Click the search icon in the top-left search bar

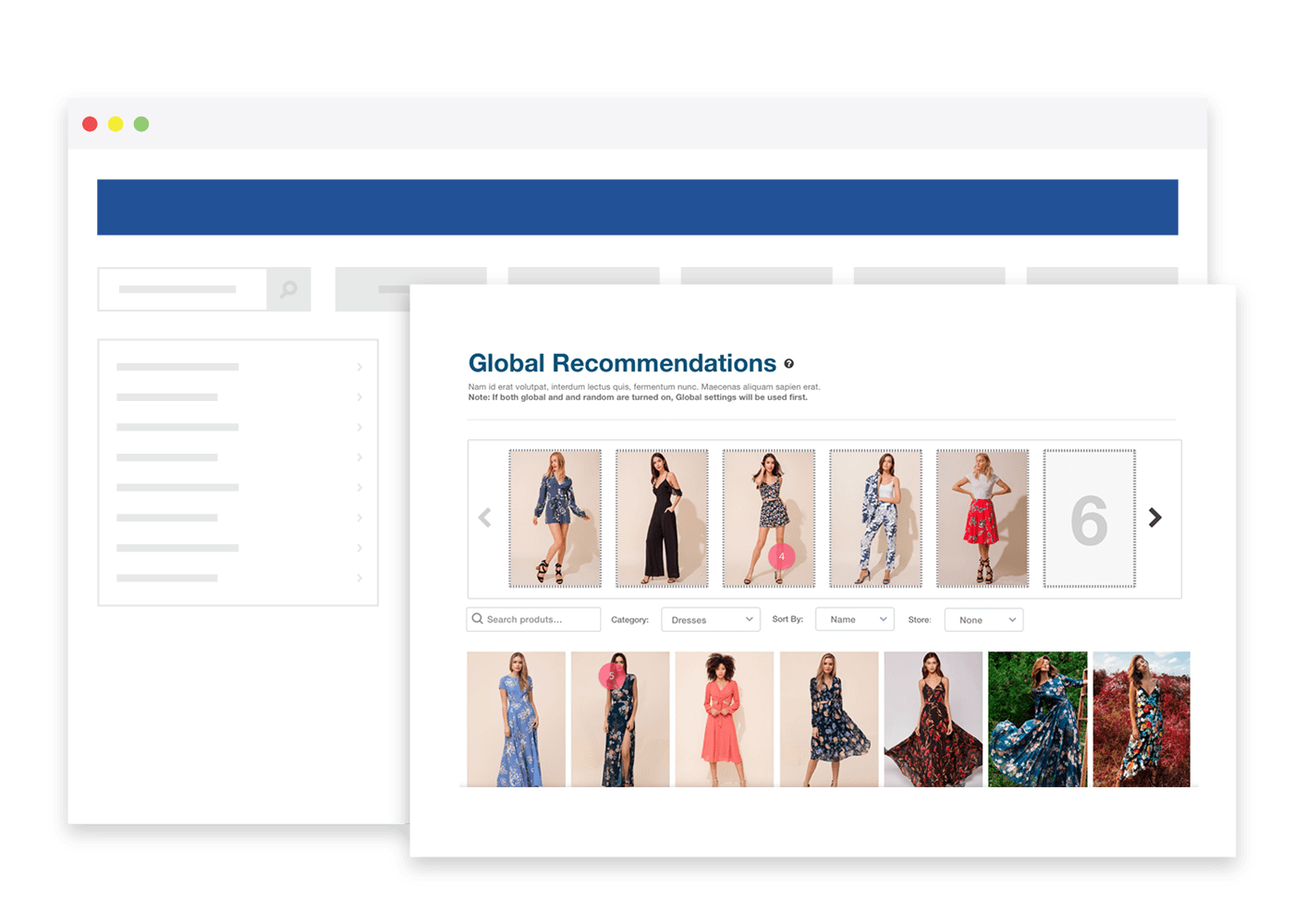click(x=287, y=289)
